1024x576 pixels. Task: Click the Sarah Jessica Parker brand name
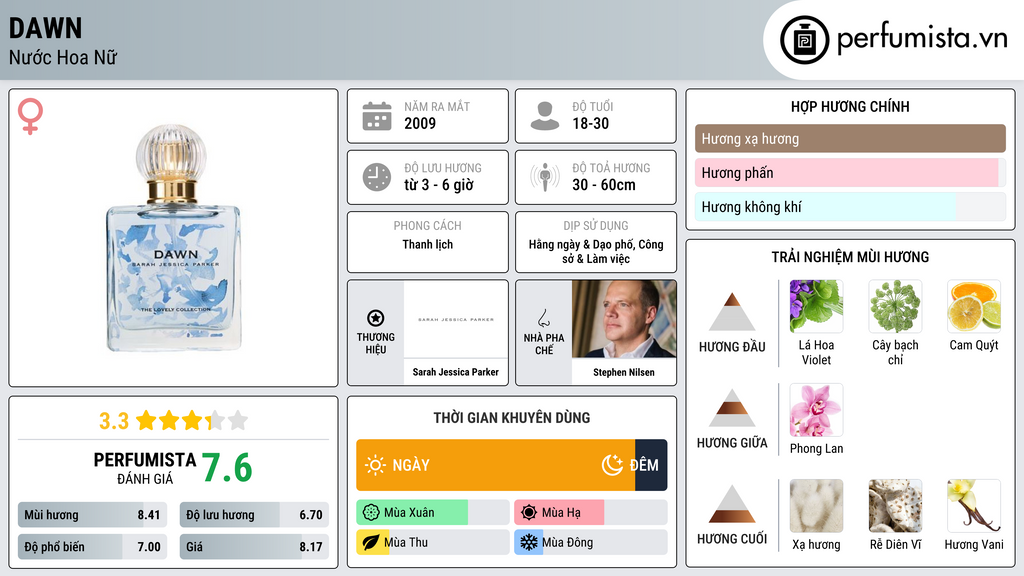coord(456,372)
